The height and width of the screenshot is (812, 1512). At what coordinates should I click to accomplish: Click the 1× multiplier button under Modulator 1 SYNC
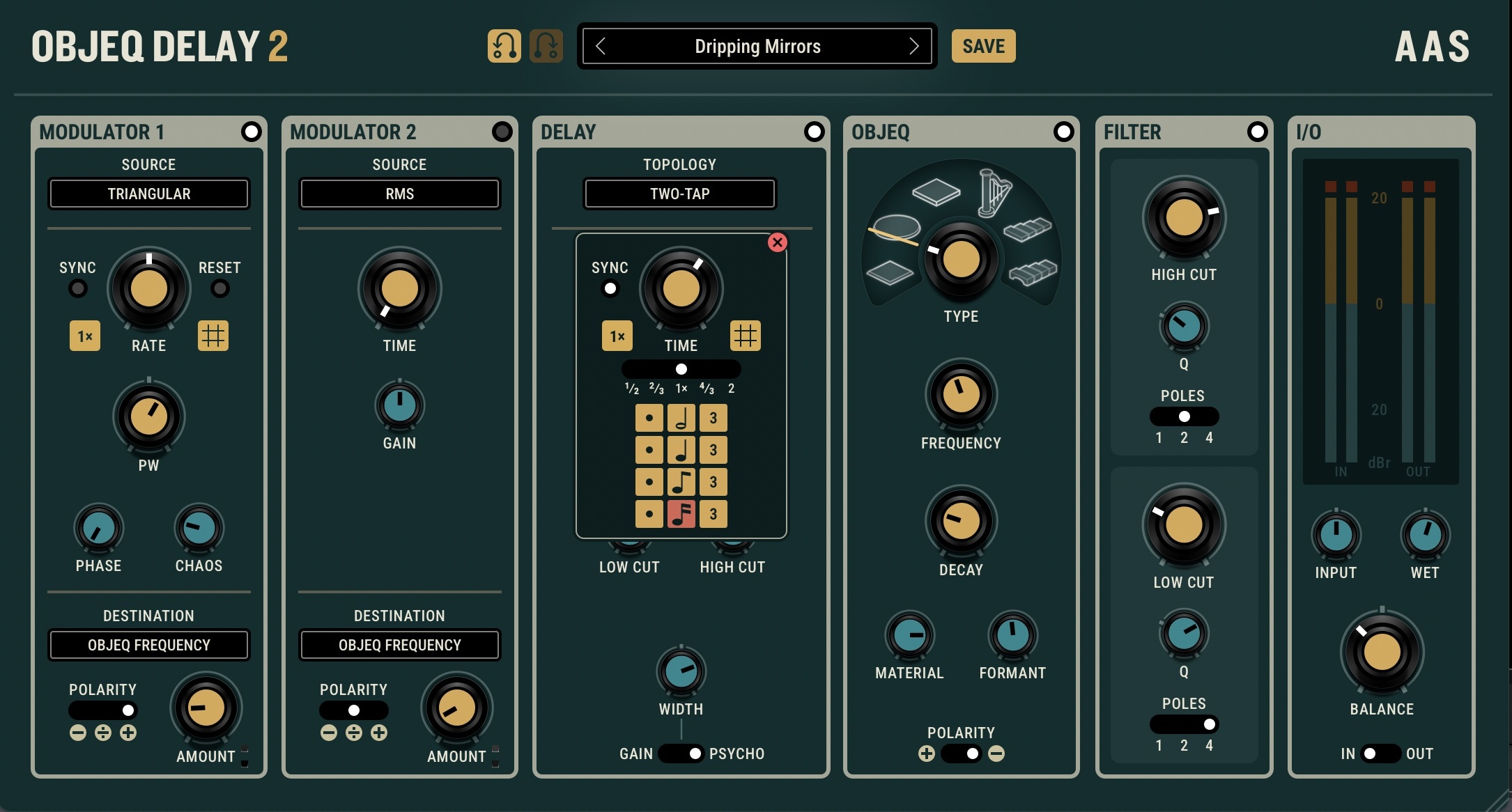[85, 336]
